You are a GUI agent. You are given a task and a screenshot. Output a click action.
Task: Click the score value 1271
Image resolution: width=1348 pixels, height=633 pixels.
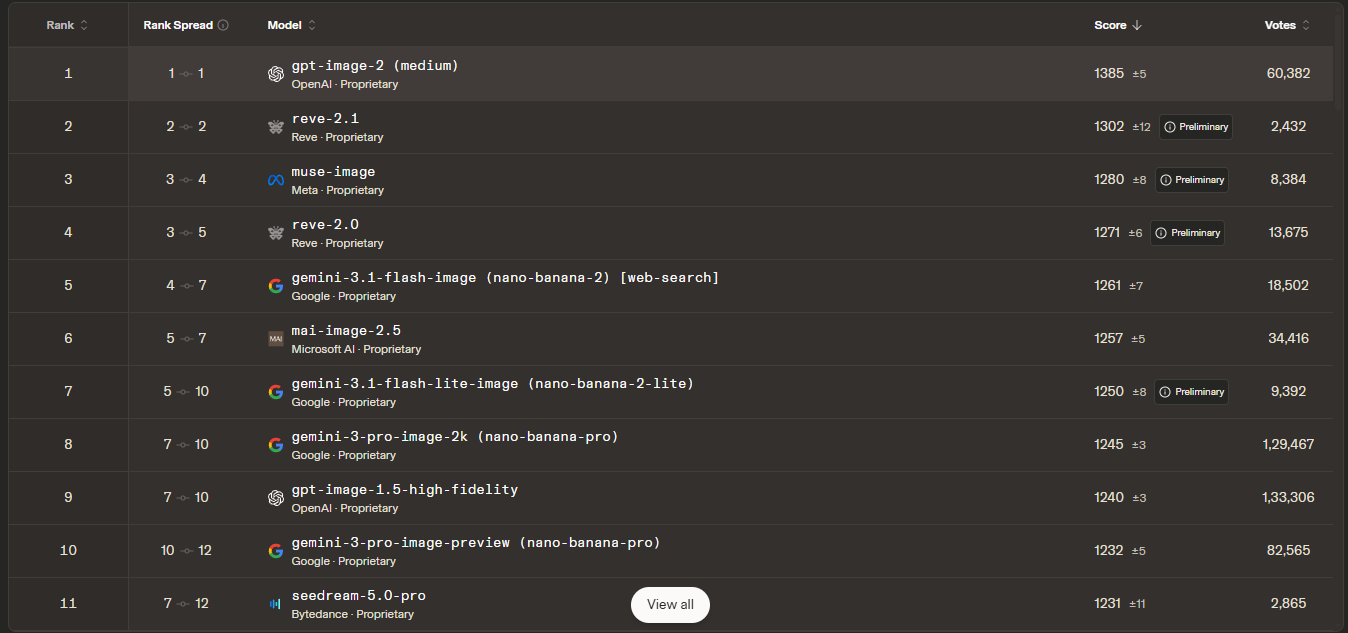click(x=1109, y=233)
